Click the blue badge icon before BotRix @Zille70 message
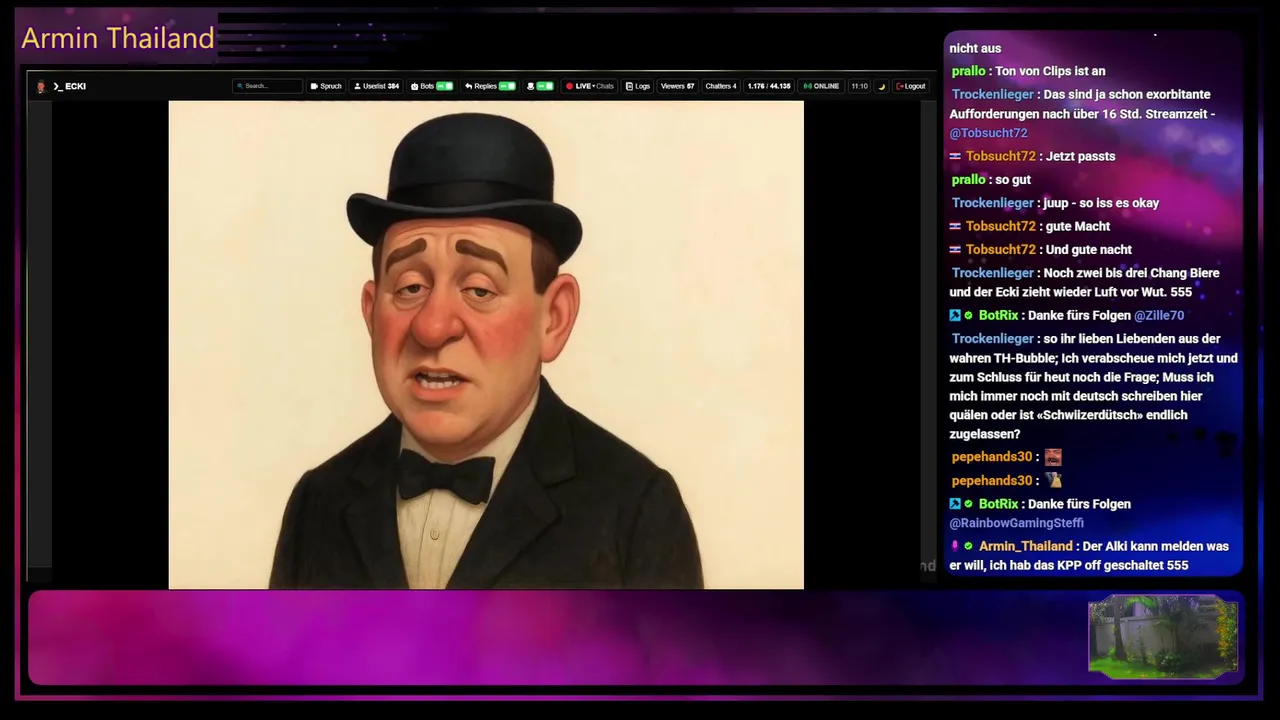 coord(955,316)
